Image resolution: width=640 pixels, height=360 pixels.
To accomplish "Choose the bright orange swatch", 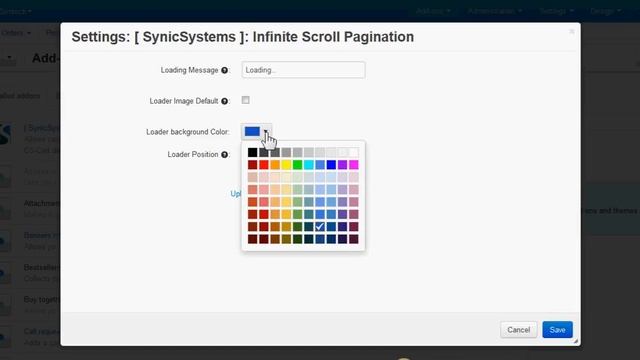I will (275, 164).
